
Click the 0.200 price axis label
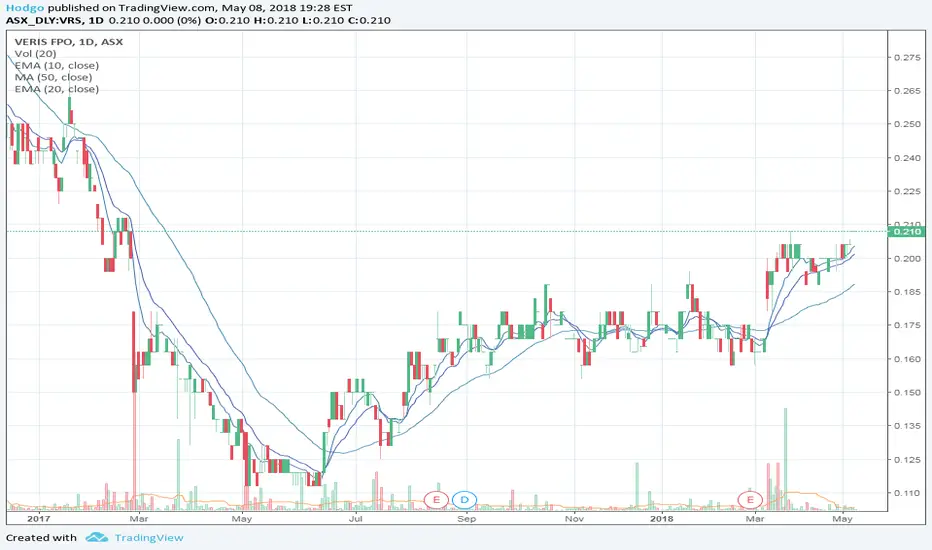coord(907,259)
